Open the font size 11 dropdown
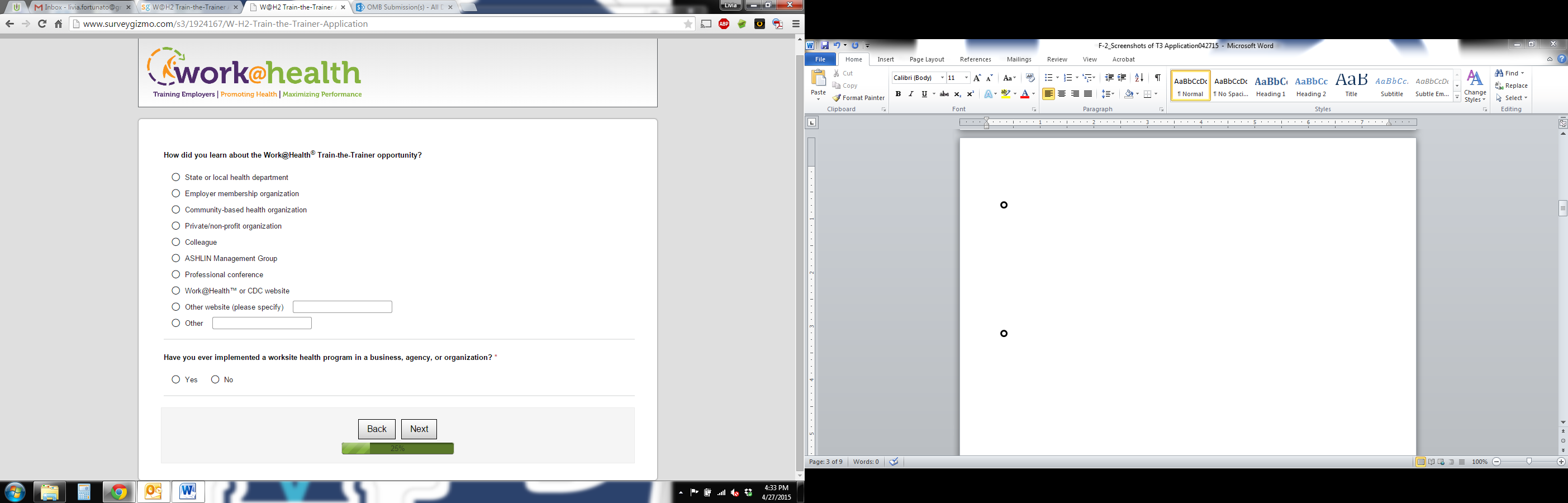Image resolution: width=1568 pixels, height=503 pixels. coord(966,78)
